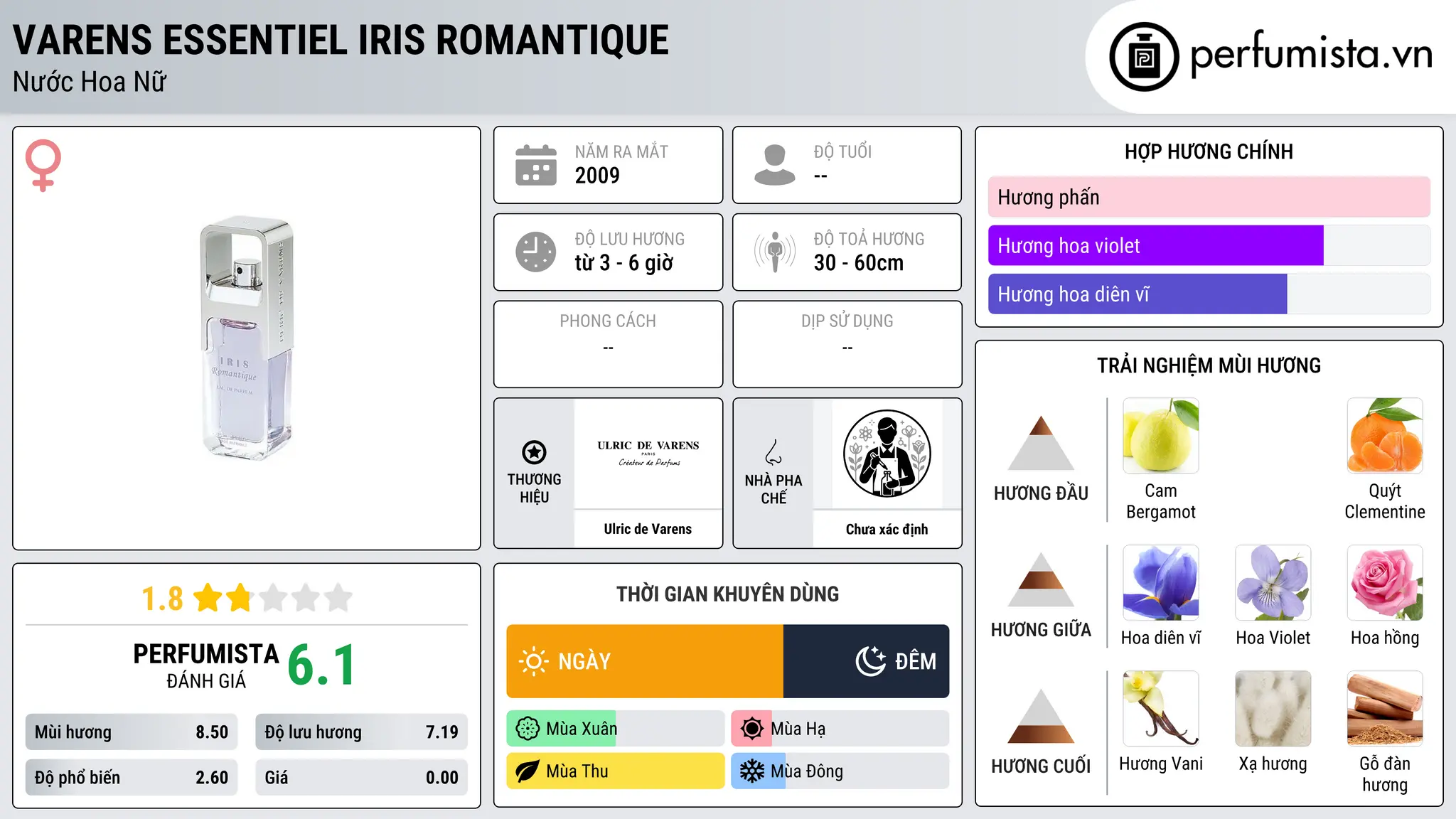The image size is (1456, 819).
Task: Open the Quýt Clementine note image
Action: pyautogui.click(x=1385, y=436)
